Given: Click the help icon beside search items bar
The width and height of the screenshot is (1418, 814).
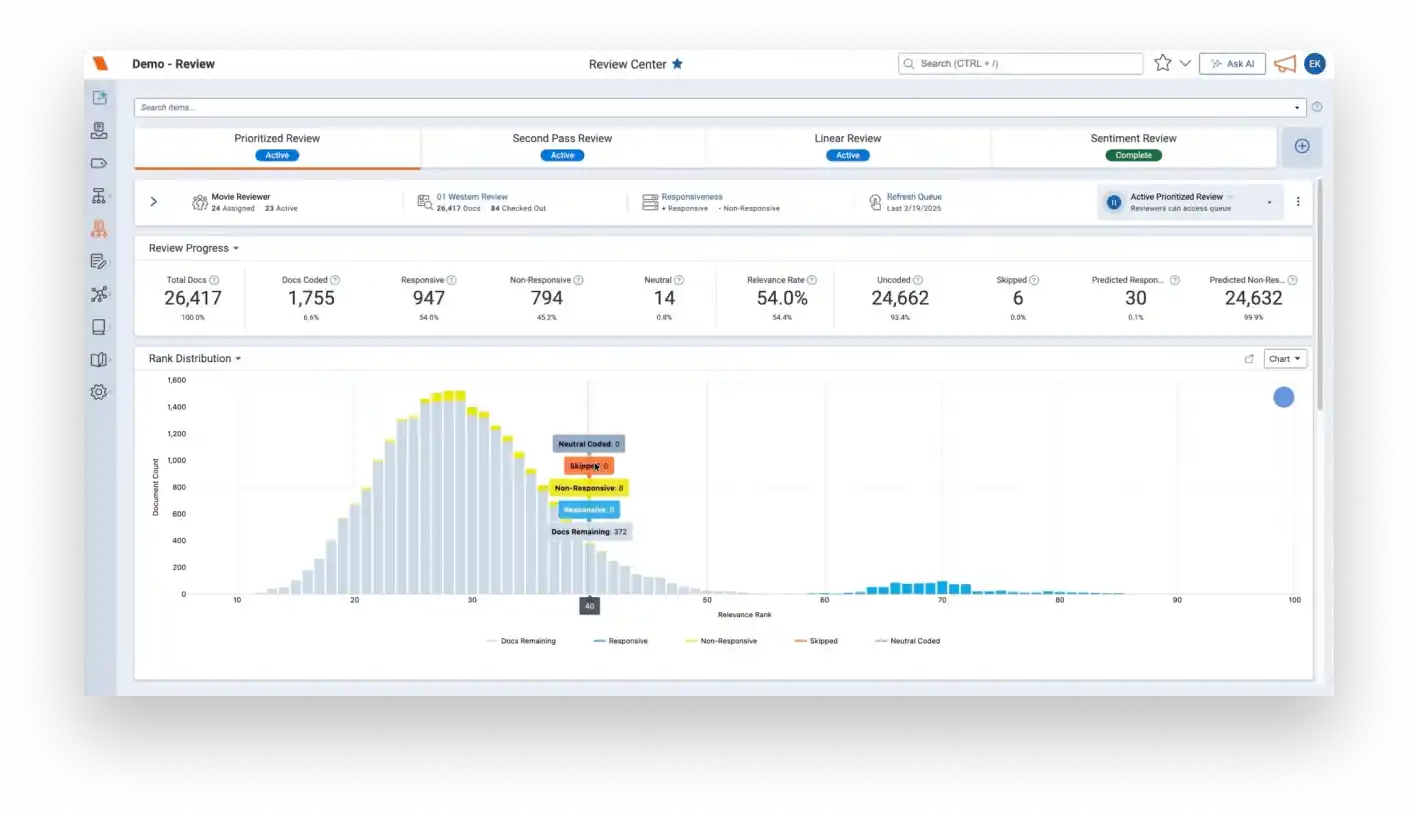Looking at the screenshot, I should pos(1317,107).
